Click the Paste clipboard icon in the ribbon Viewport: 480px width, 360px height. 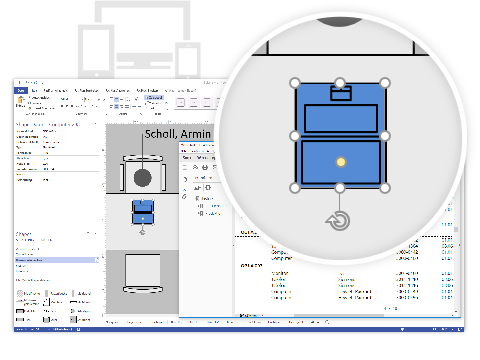tap(21, 101)
